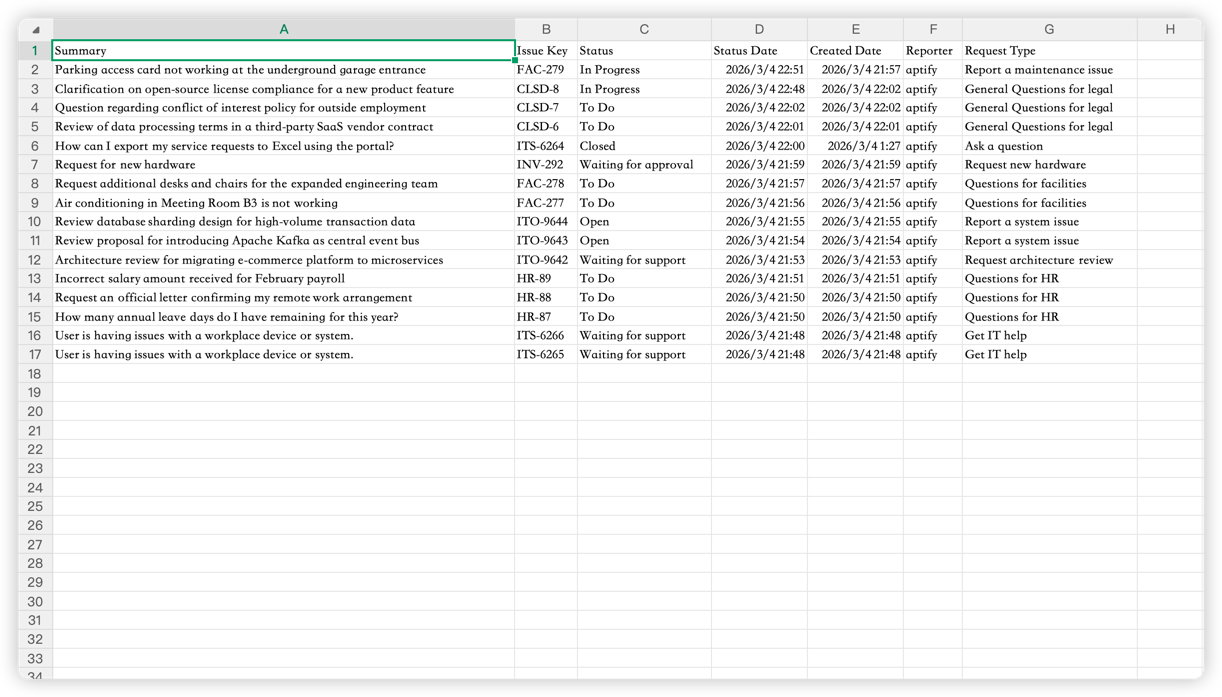Select the Closed status cell for ITS-6264
The height and width of the screenshot is (697, 1222).
(643, 145)
